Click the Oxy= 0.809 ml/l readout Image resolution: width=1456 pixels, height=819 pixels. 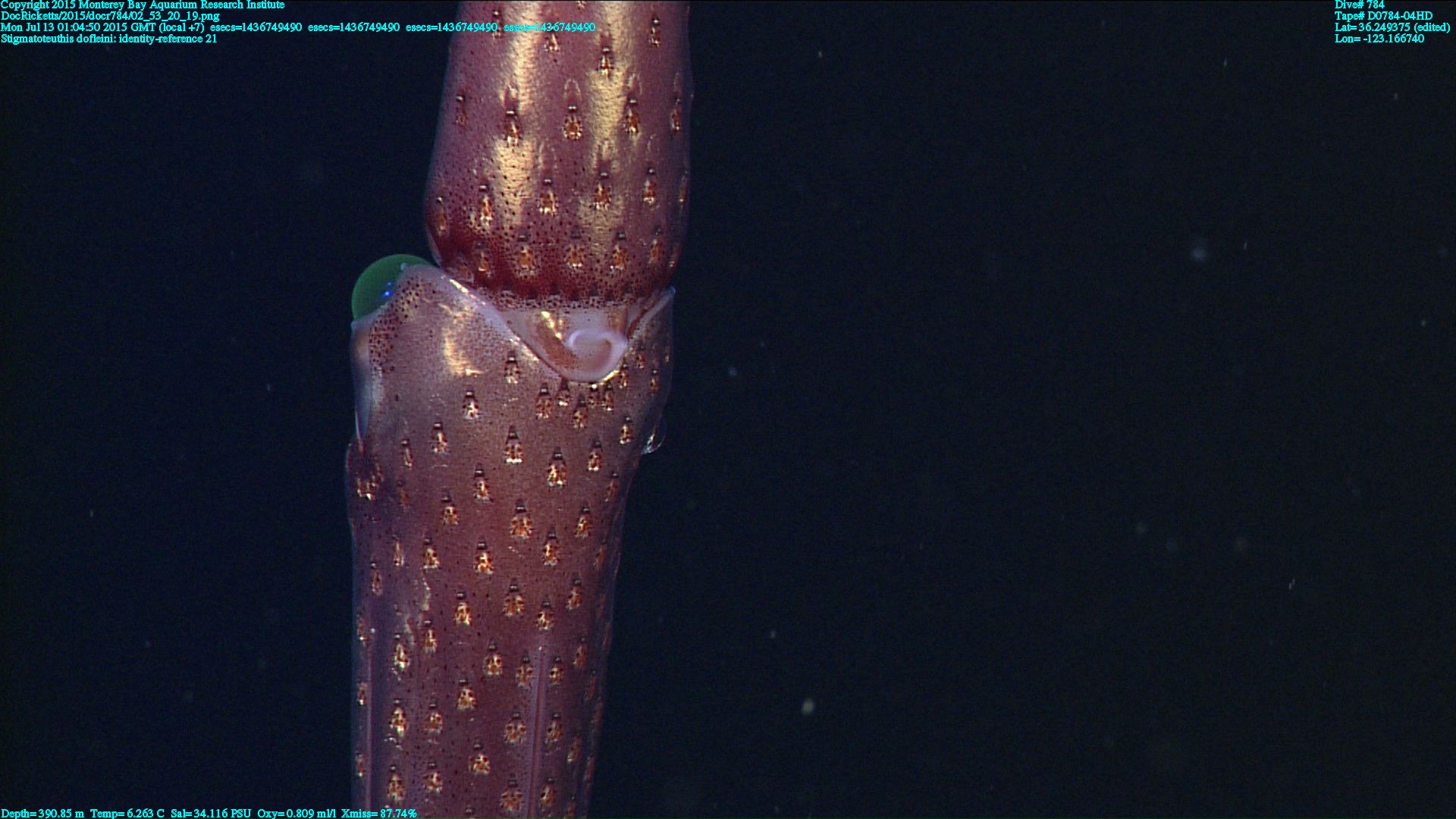click(296, 813)
